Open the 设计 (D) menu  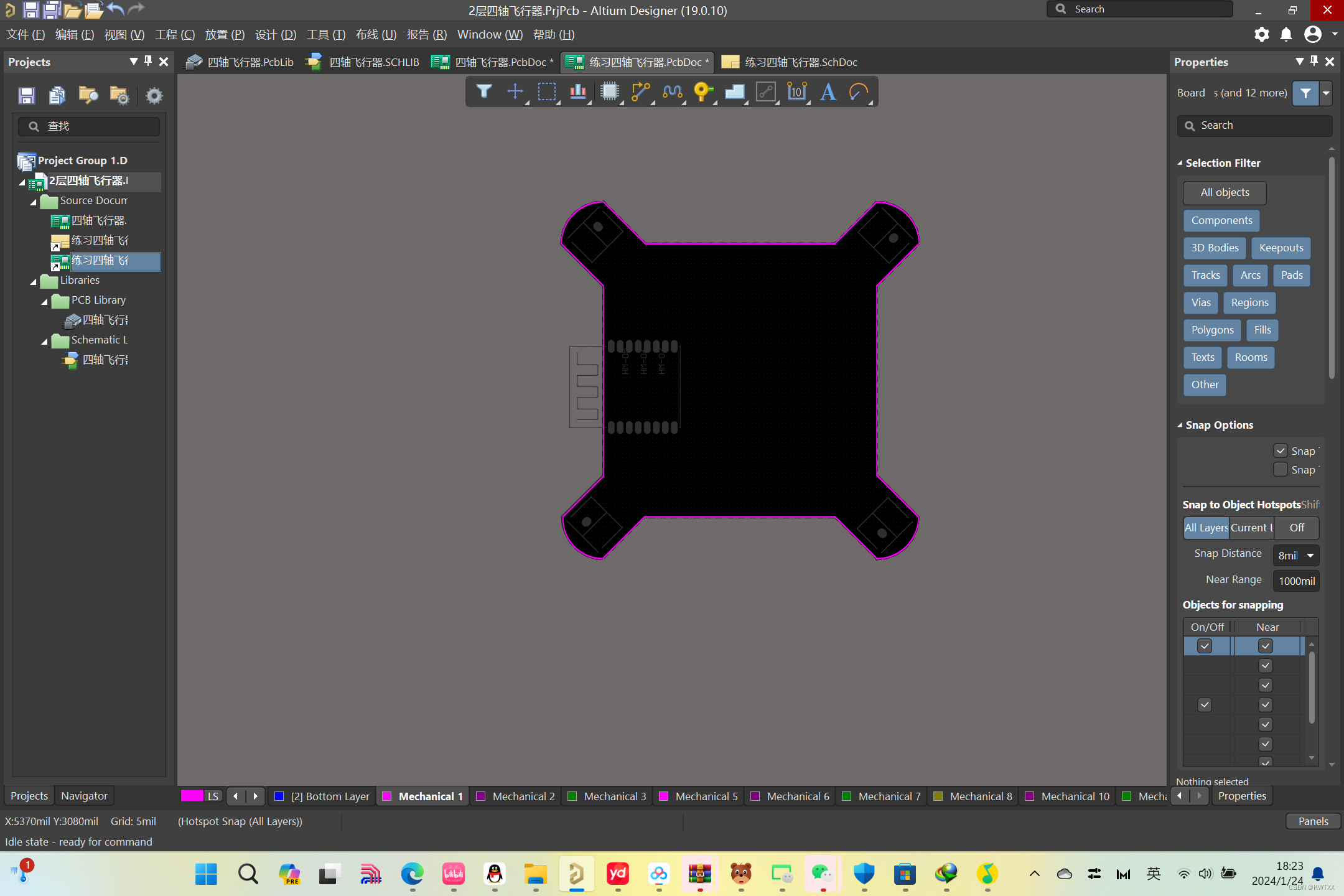pos(275,35)
